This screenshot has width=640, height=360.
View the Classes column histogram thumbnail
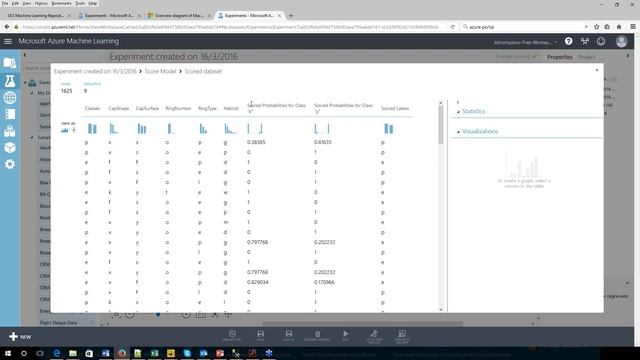[92, 129]
